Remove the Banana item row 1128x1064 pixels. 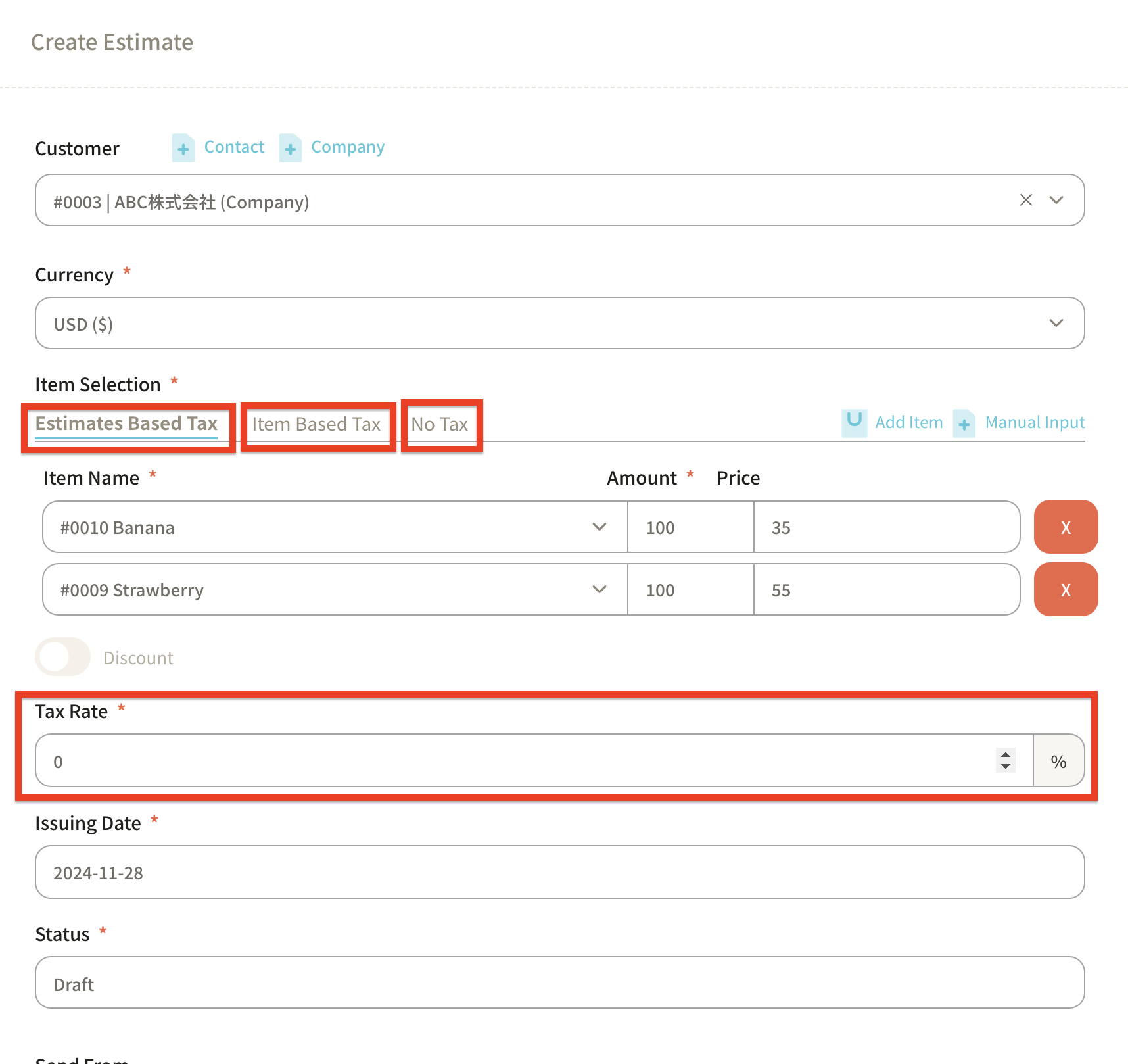coord(1065,527)
